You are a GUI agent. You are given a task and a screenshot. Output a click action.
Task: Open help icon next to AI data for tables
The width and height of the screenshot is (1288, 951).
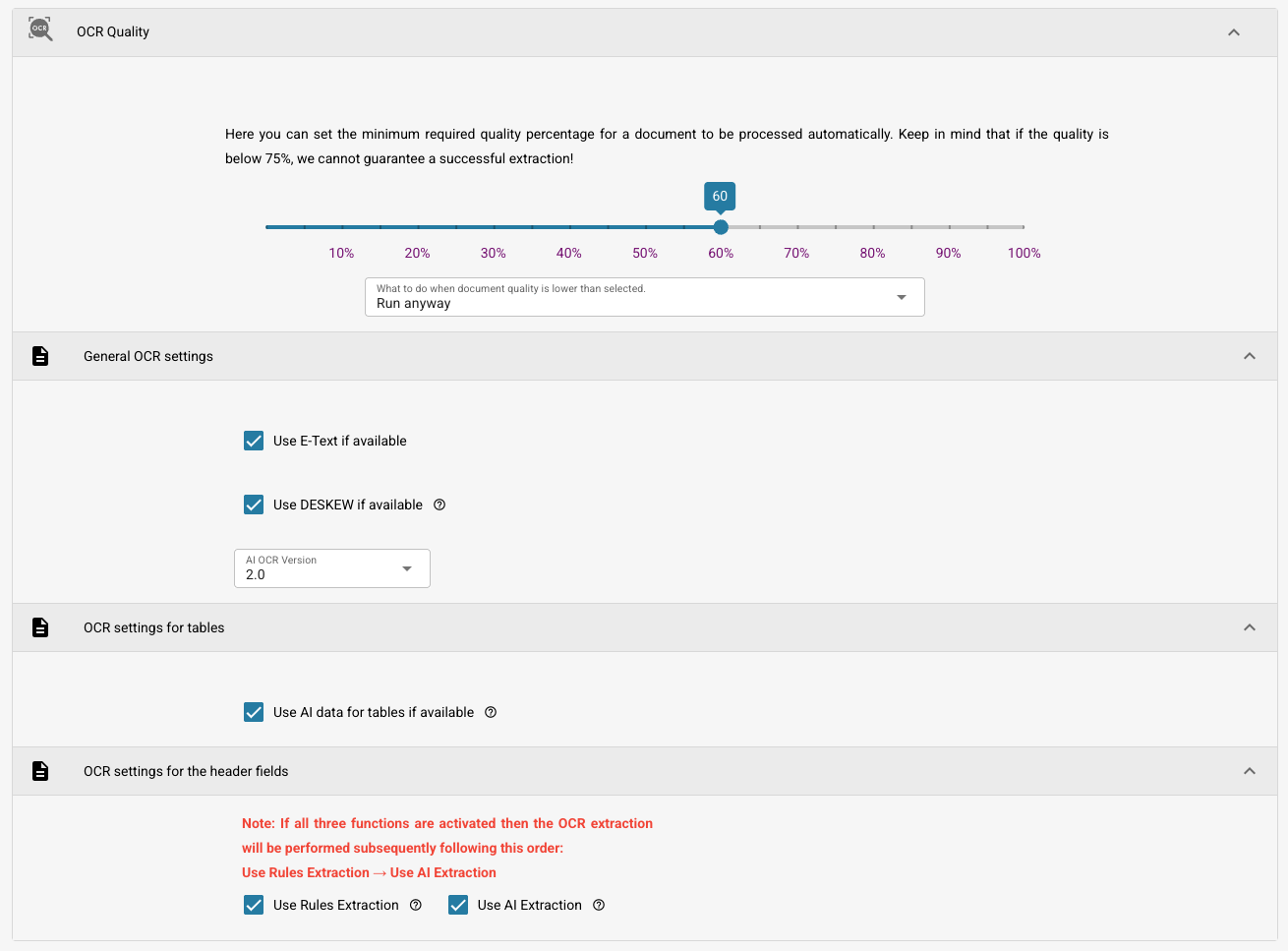[491, 712]
